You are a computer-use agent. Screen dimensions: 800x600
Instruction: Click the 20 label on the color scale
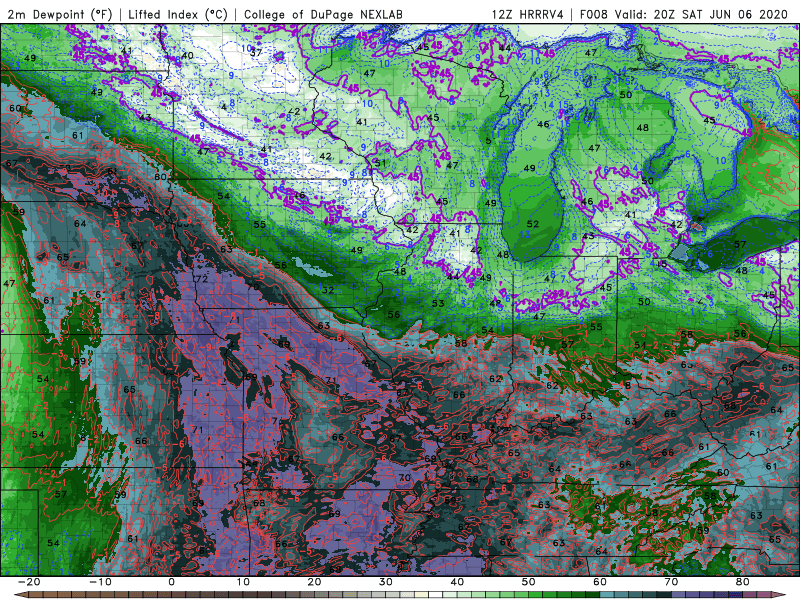(x=314, y=582)
